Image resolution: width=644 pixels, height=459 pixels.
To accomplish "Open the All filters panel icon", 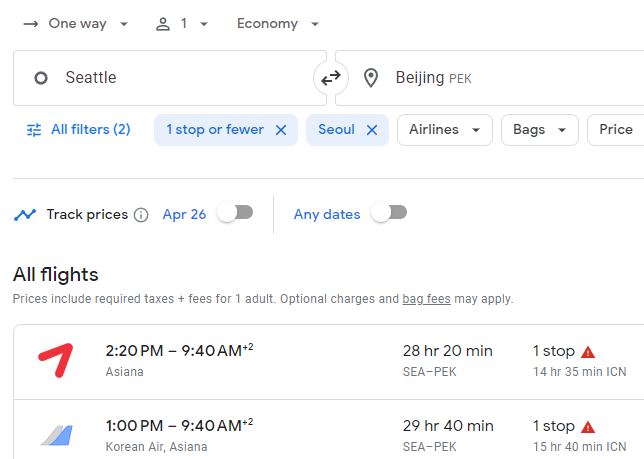I will click(x=34, y=130).
